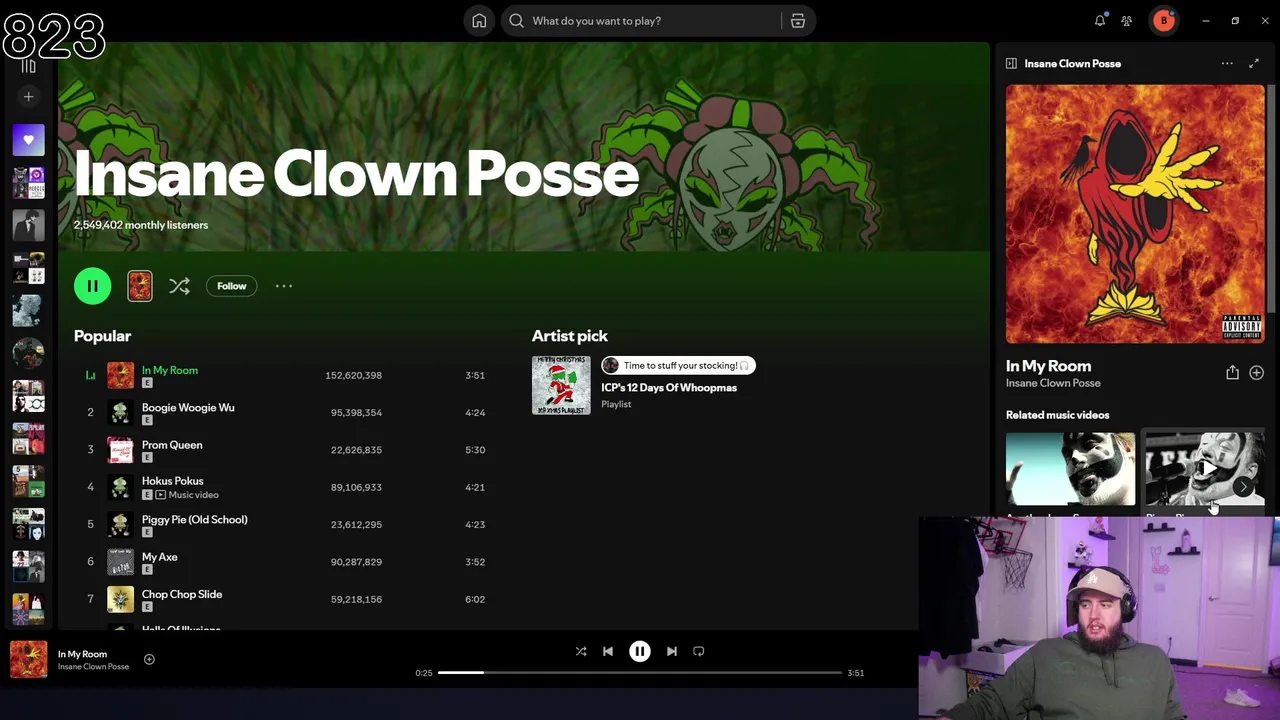This screenshot has height=720, width=1280.
Task: Click Insane Clown Posse under the panel title
Action: tap(1053, 383)
